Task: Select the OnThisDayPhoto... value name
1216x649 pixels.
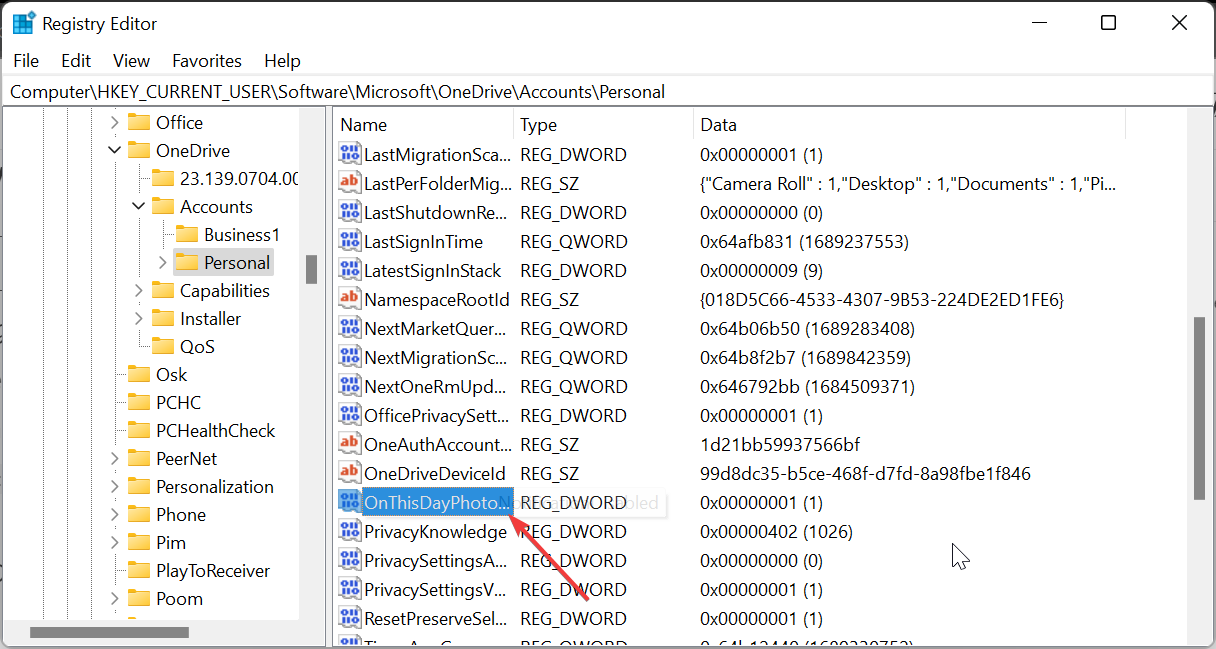Action: [x=437, y=503]
